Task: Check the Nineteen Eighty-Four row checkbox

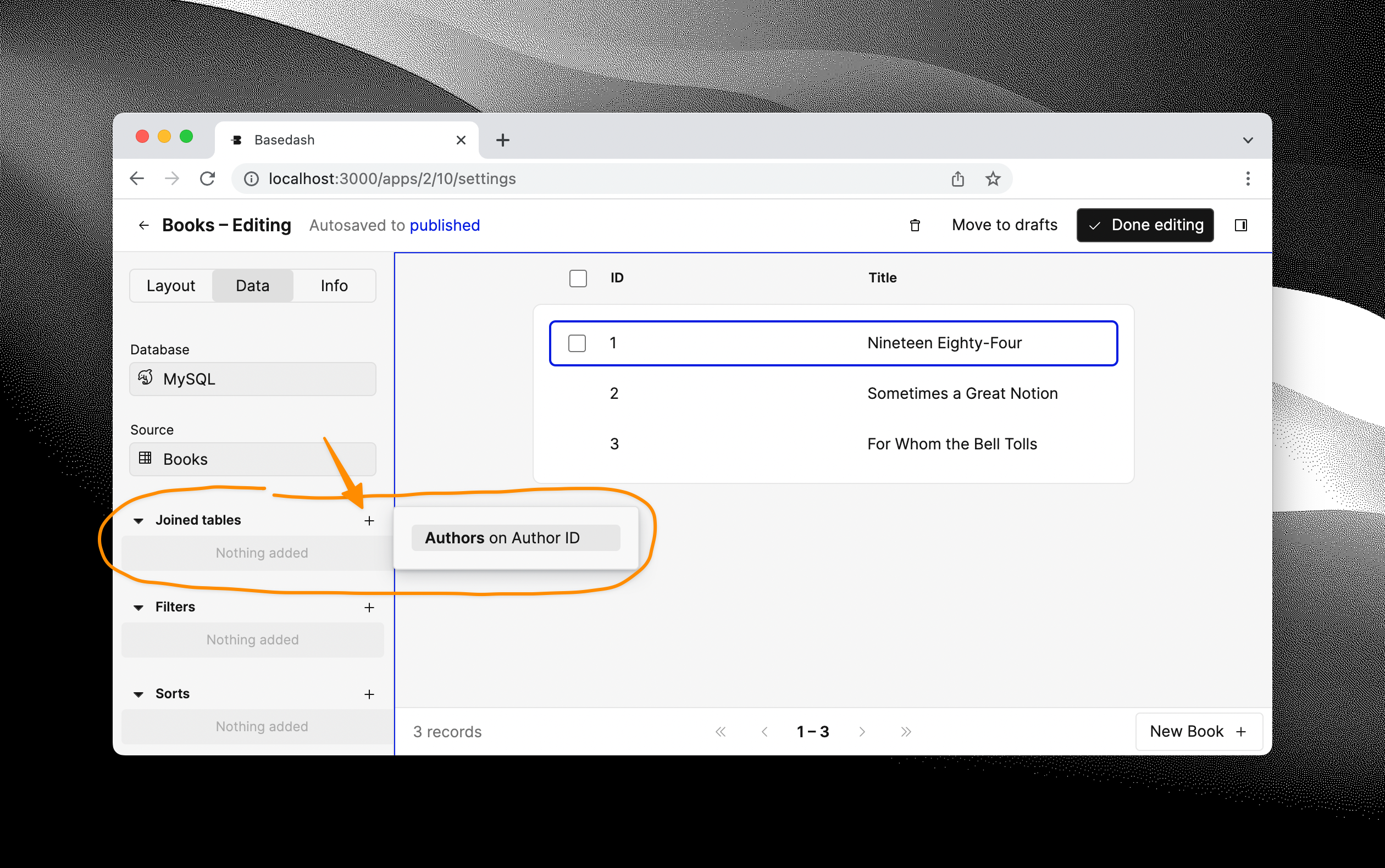Action: (577, 343)
